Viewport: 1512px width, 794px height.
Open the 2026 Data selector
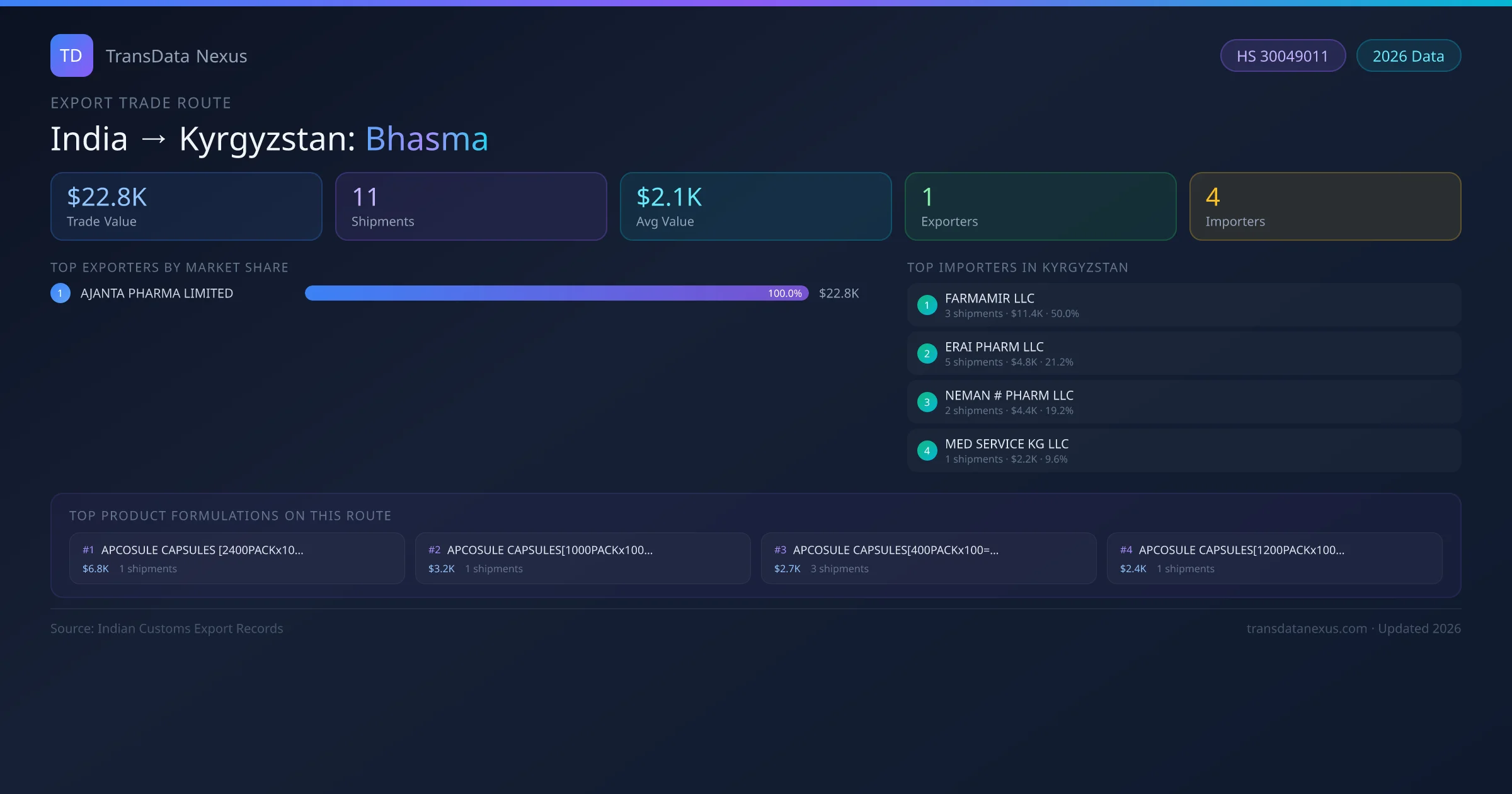tap(1408, 55)
